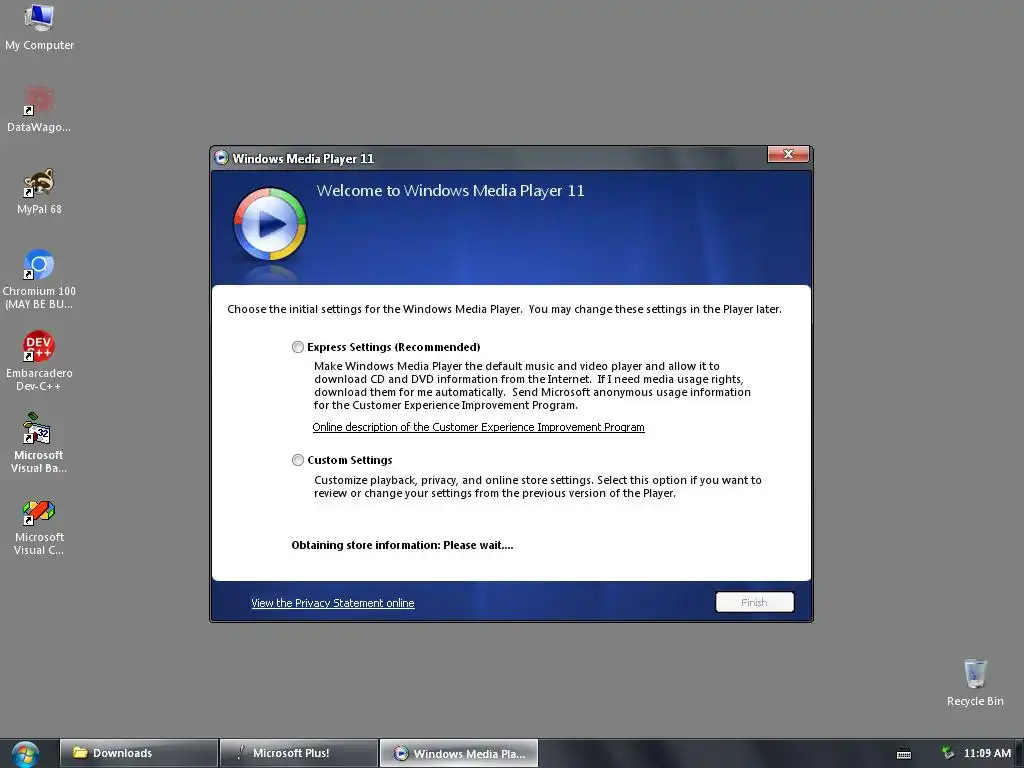Switch to Downloads taskbar button
The image size is (1024, 768).
tap(139, 753)
